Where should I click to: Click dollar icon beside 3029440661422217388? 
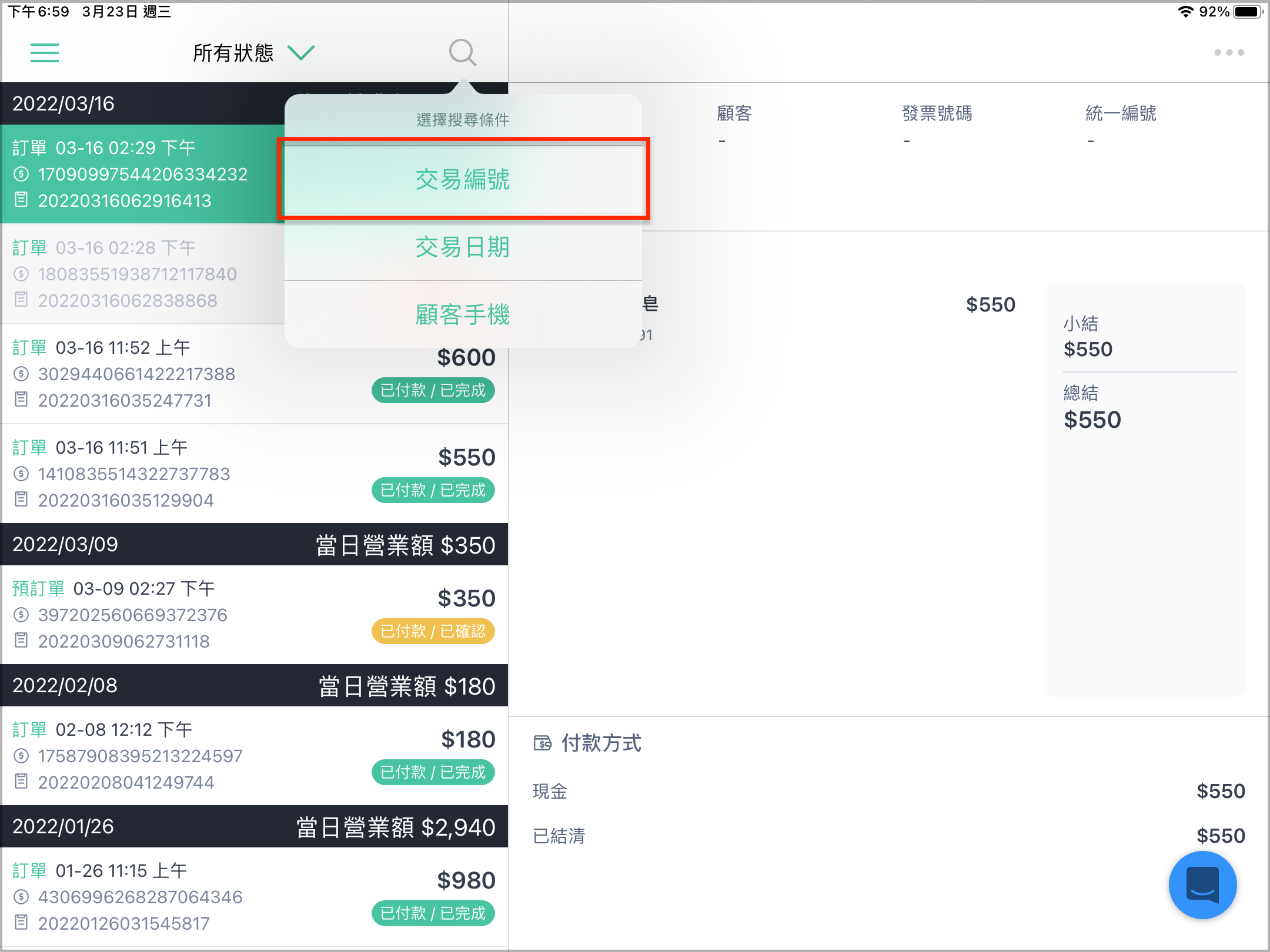pos(21,374)
